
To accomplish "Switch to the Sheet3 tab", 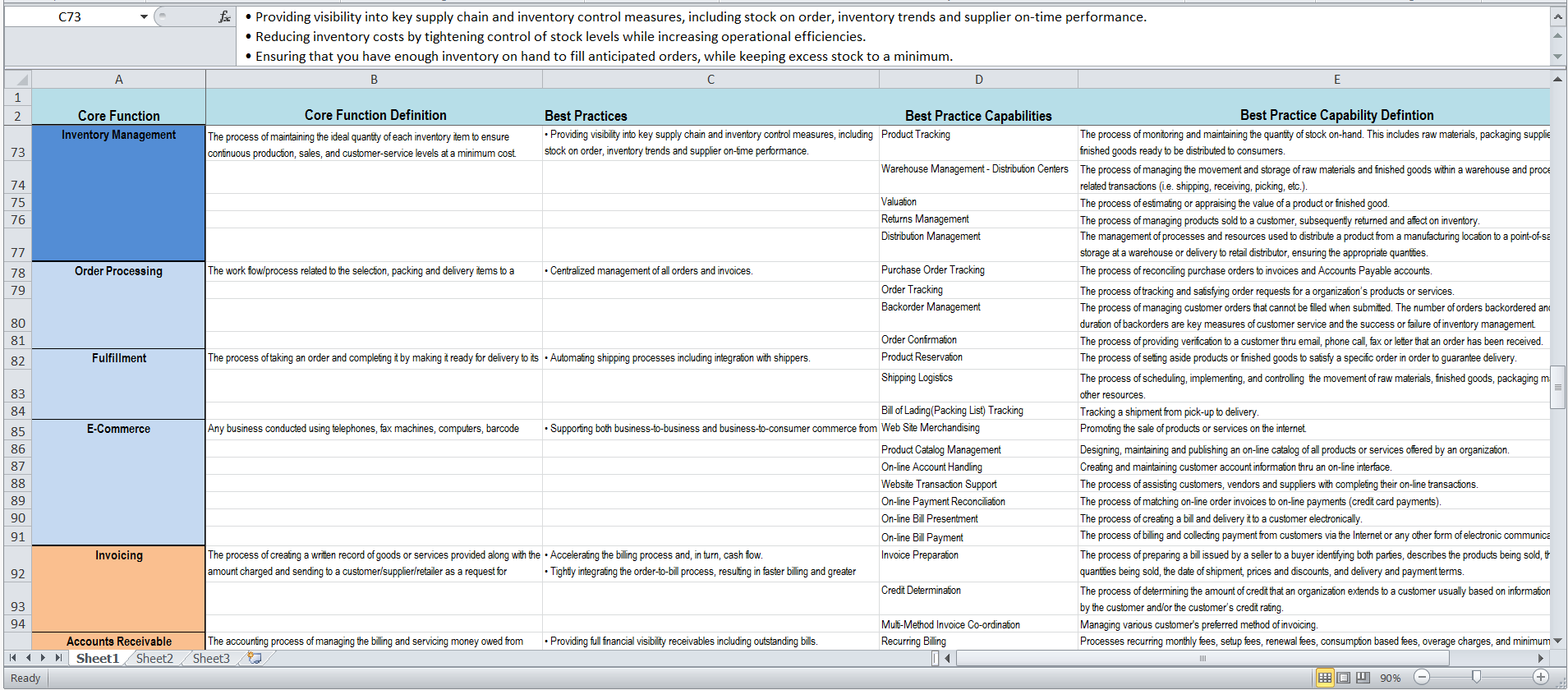I will [211, 658].
